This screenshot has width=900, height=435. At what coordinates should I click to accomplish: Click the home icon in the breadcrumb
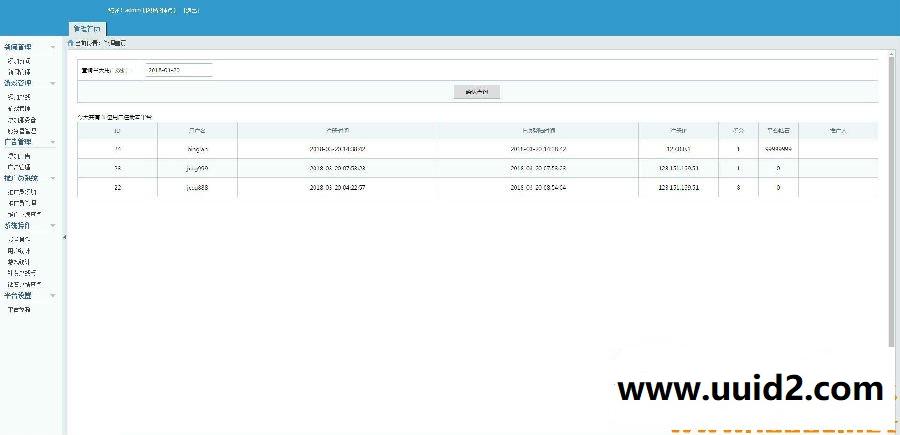[70, 44]
